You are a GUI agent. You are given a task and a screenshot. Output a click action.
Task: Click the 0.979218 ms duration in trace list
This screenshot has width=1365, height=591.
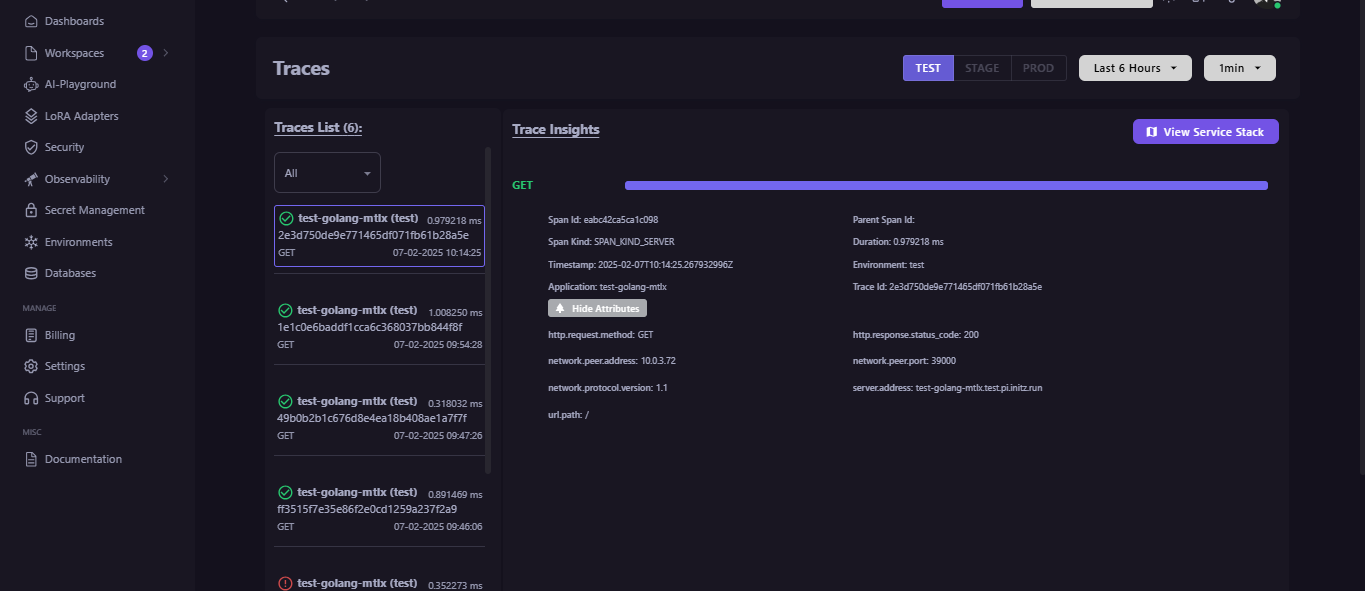(454, 220)
